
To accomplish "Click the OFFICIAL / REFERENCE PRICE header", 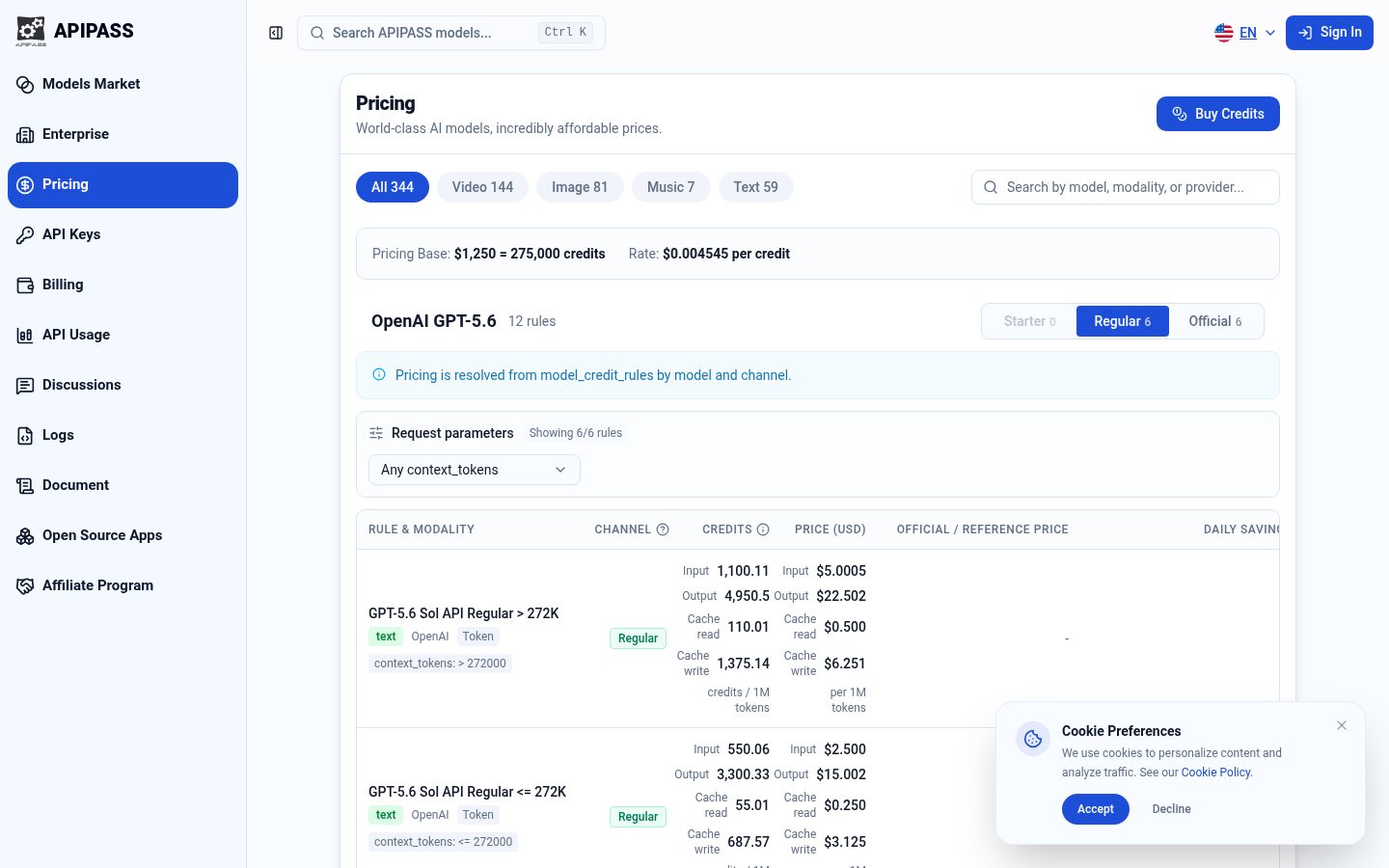I will (982, 529).
